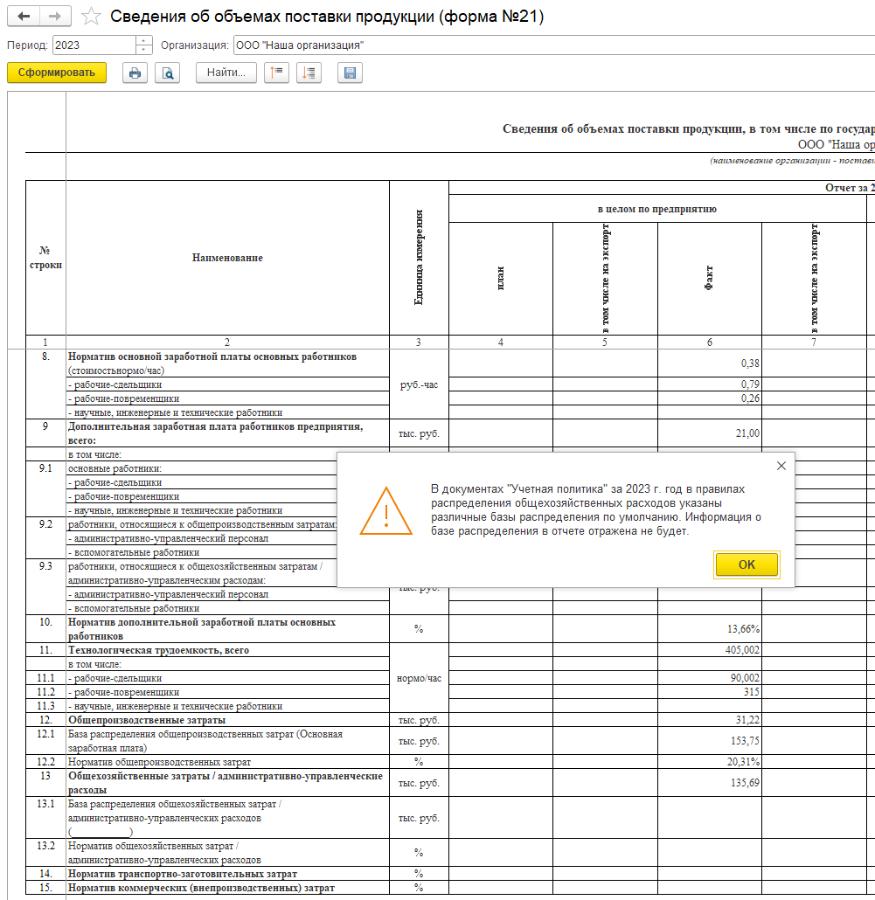The height and width of the screenshot is (900, 875).
Task: Select the 135,69 cell in row 13
Action: [x=709, y=783]
